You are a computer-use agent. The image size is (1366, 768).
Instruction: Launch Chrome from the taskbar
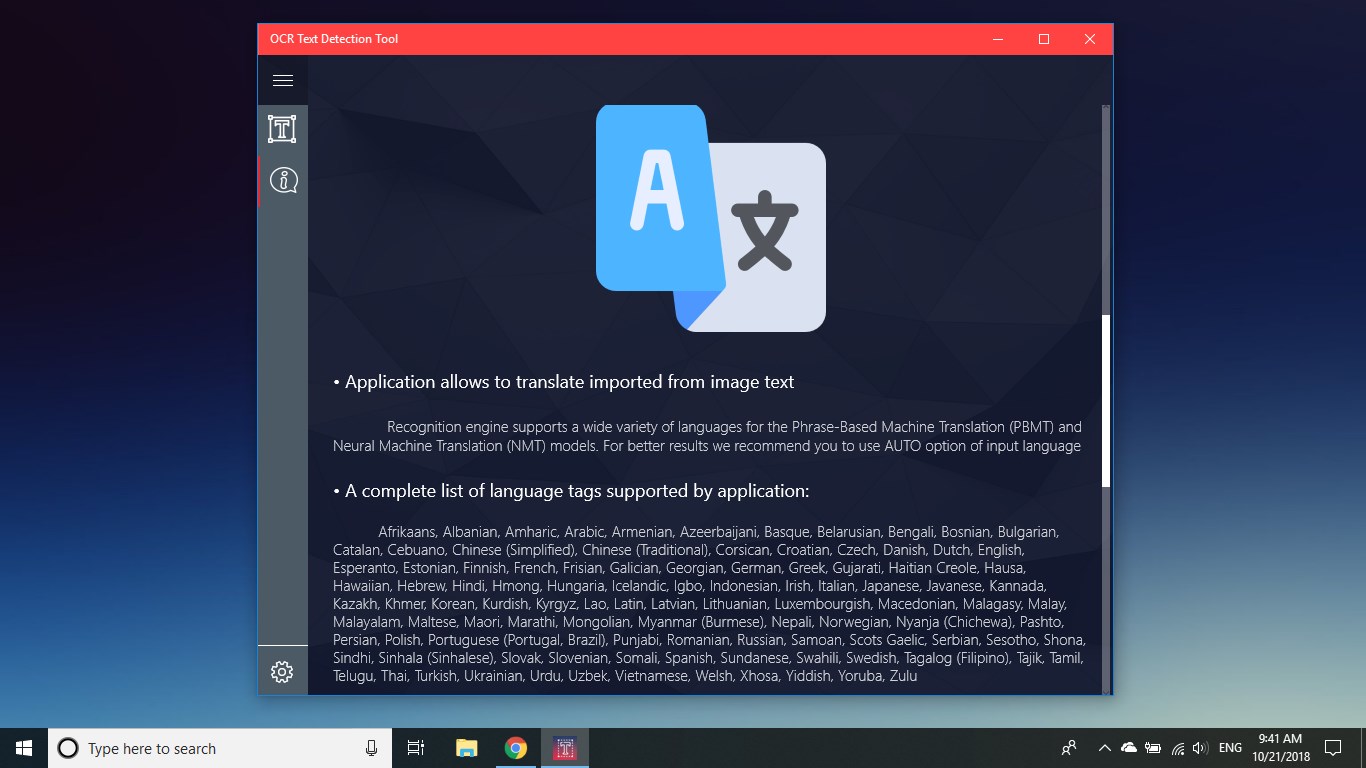pyautogui.click(x=516, y=748)
